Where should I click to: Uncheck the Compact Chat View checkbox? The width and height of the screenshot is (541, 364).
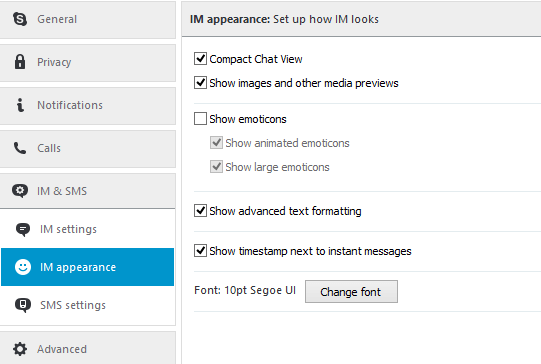[x=200, y=59]
